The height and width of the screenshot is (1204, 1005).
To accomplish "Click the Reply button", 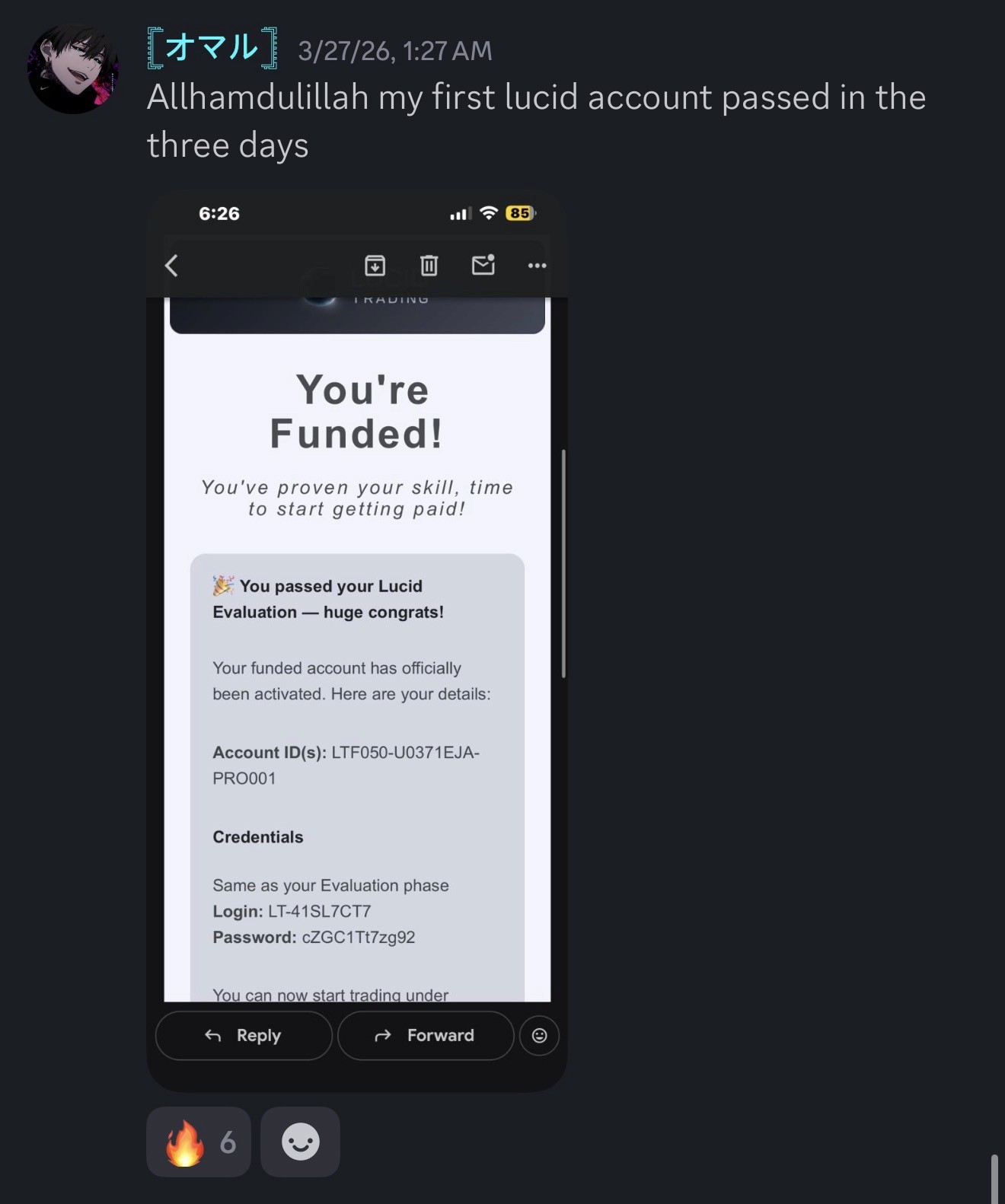I will pyautogui.click(x=244, y=1036).
